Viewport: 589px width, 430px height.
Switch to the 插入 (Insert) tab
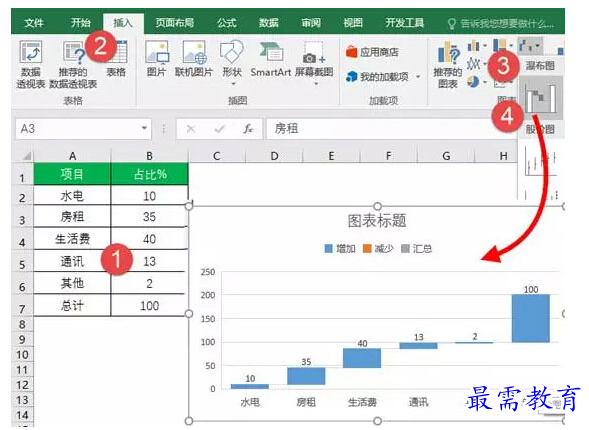click(x=123, y=23)
